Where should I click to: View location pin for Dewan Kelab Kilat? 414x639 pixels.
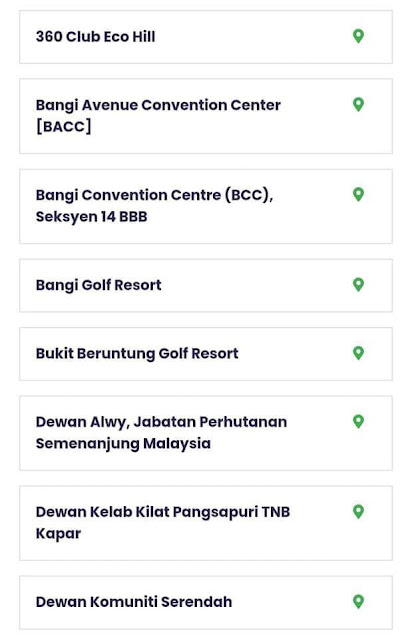point(358,511)
